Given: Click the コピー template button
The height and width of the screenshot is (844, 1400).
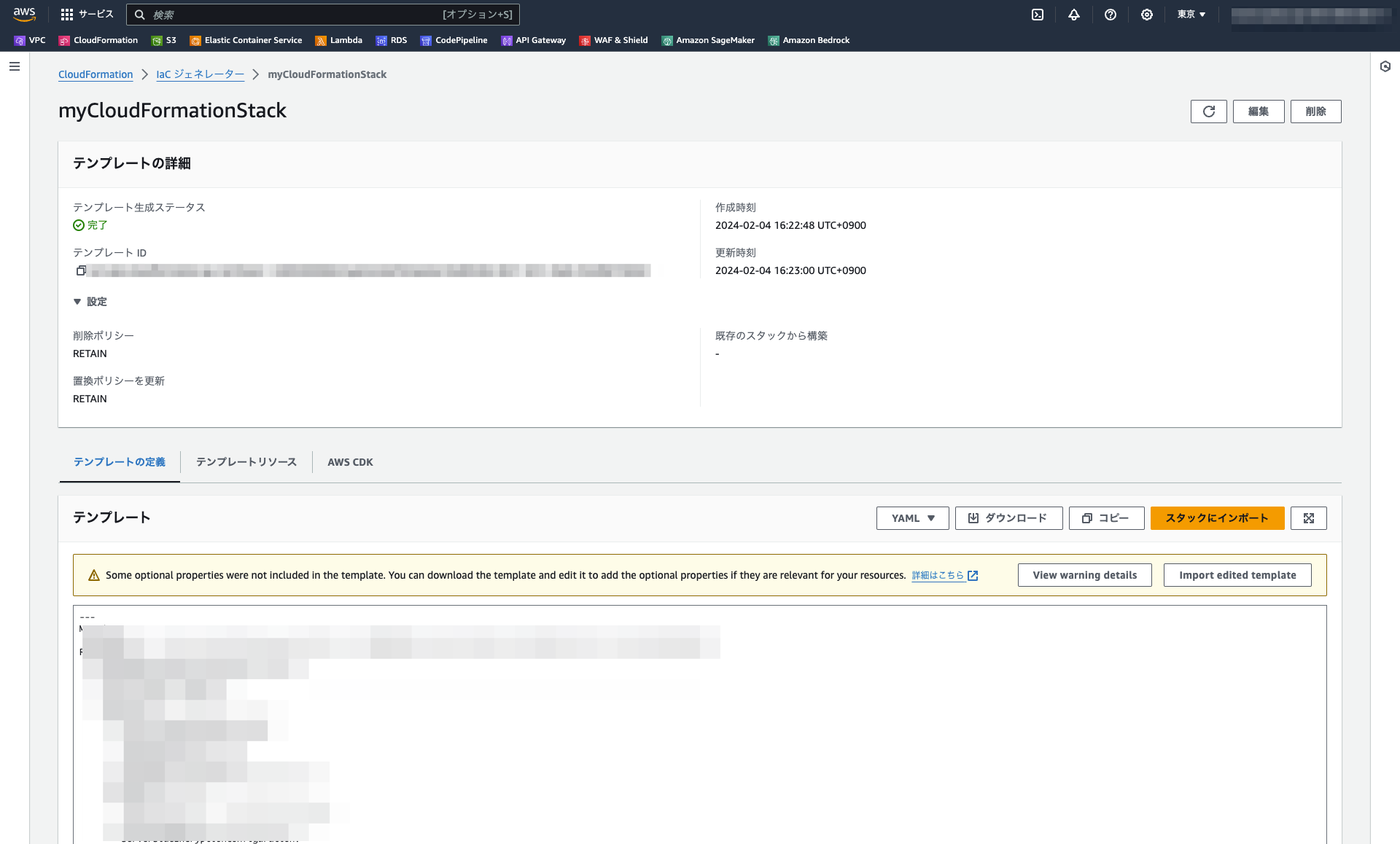Looking at the screenshot, I should (x=1107, y=518).
